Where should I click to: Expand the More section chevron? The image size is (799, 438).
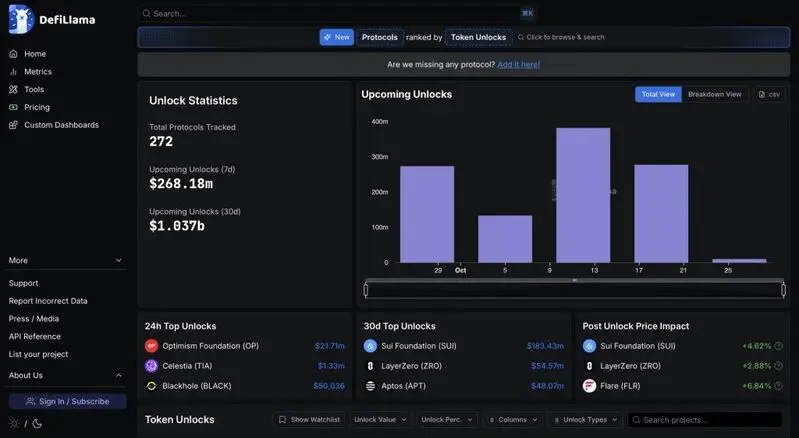[x=119, y=261]
